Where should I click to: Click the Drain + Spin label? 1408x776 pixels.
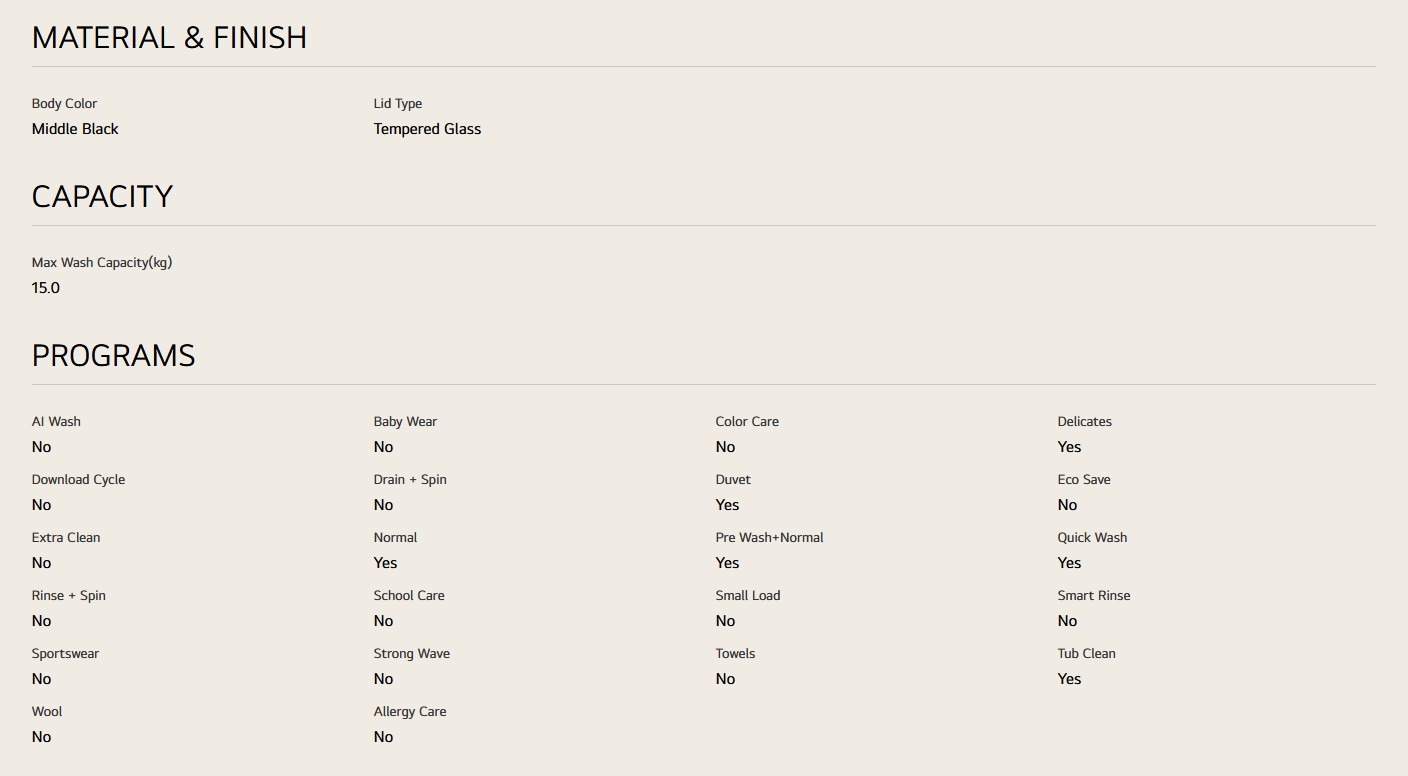[x=410, y=480]
